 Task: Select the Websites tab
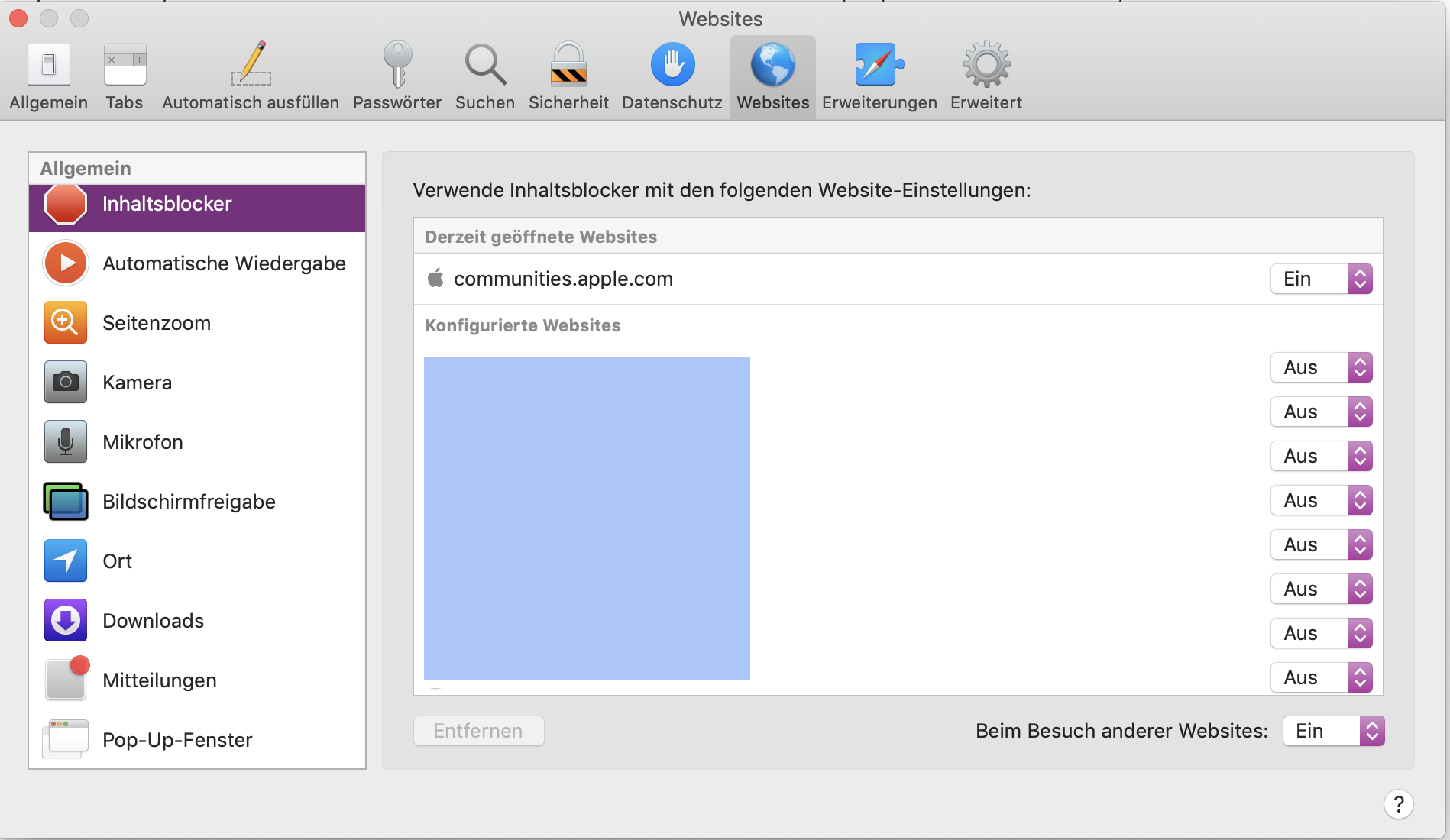coord(773,76)
